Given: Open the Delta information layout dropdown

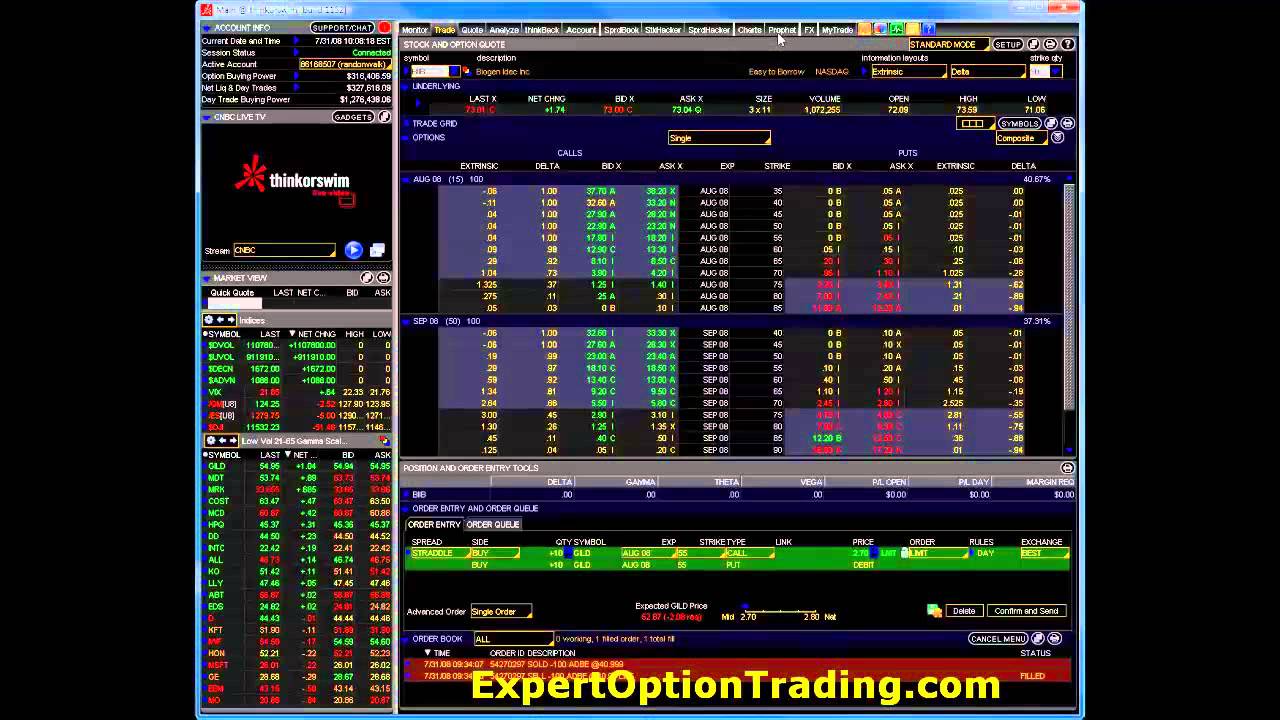Looking at the screenshot, I should pos(987,72).
